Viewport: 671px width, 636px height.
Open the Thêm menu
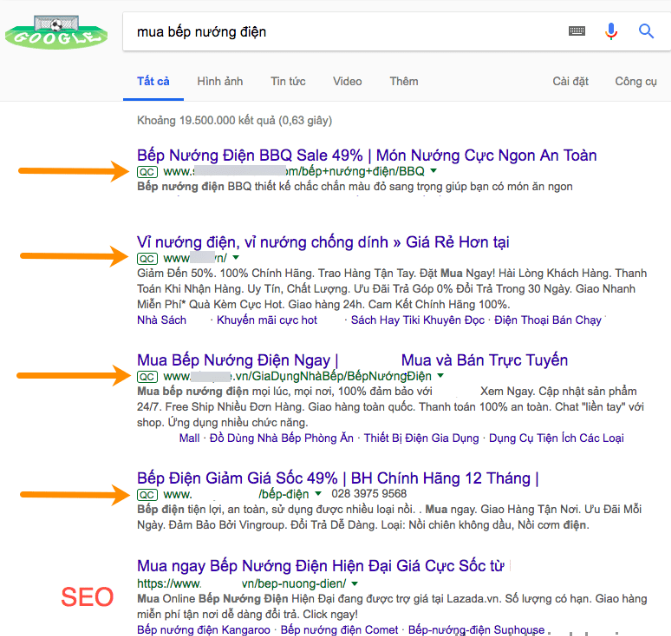coord(404,81)
